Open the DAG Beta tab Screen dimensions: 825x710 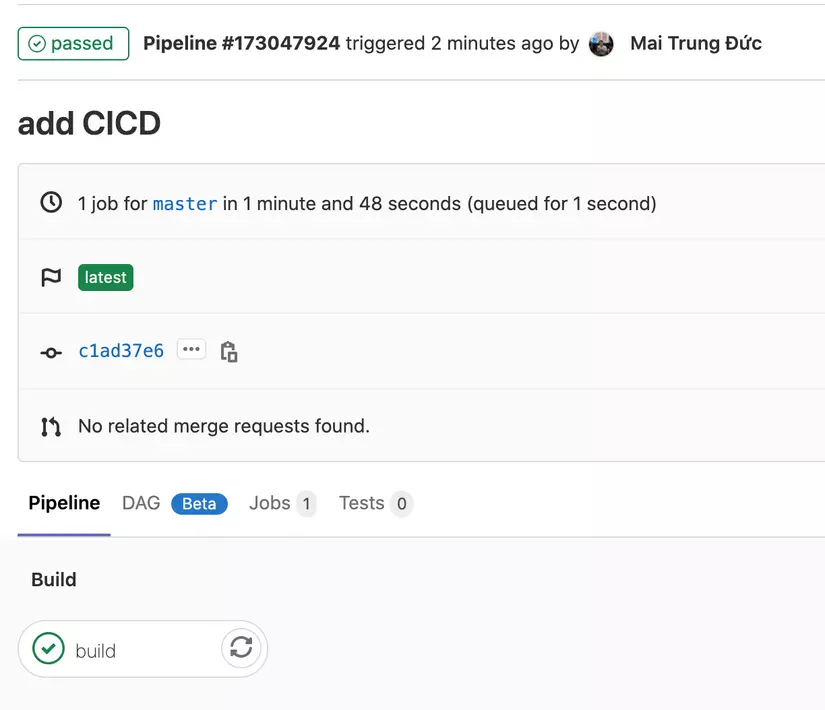[140, 503]
